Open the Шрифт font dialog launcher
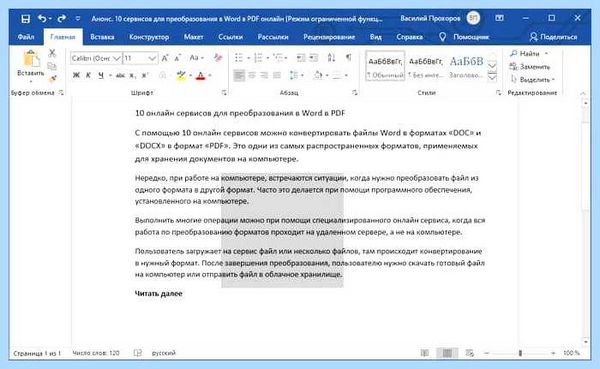 click(224, 93)
